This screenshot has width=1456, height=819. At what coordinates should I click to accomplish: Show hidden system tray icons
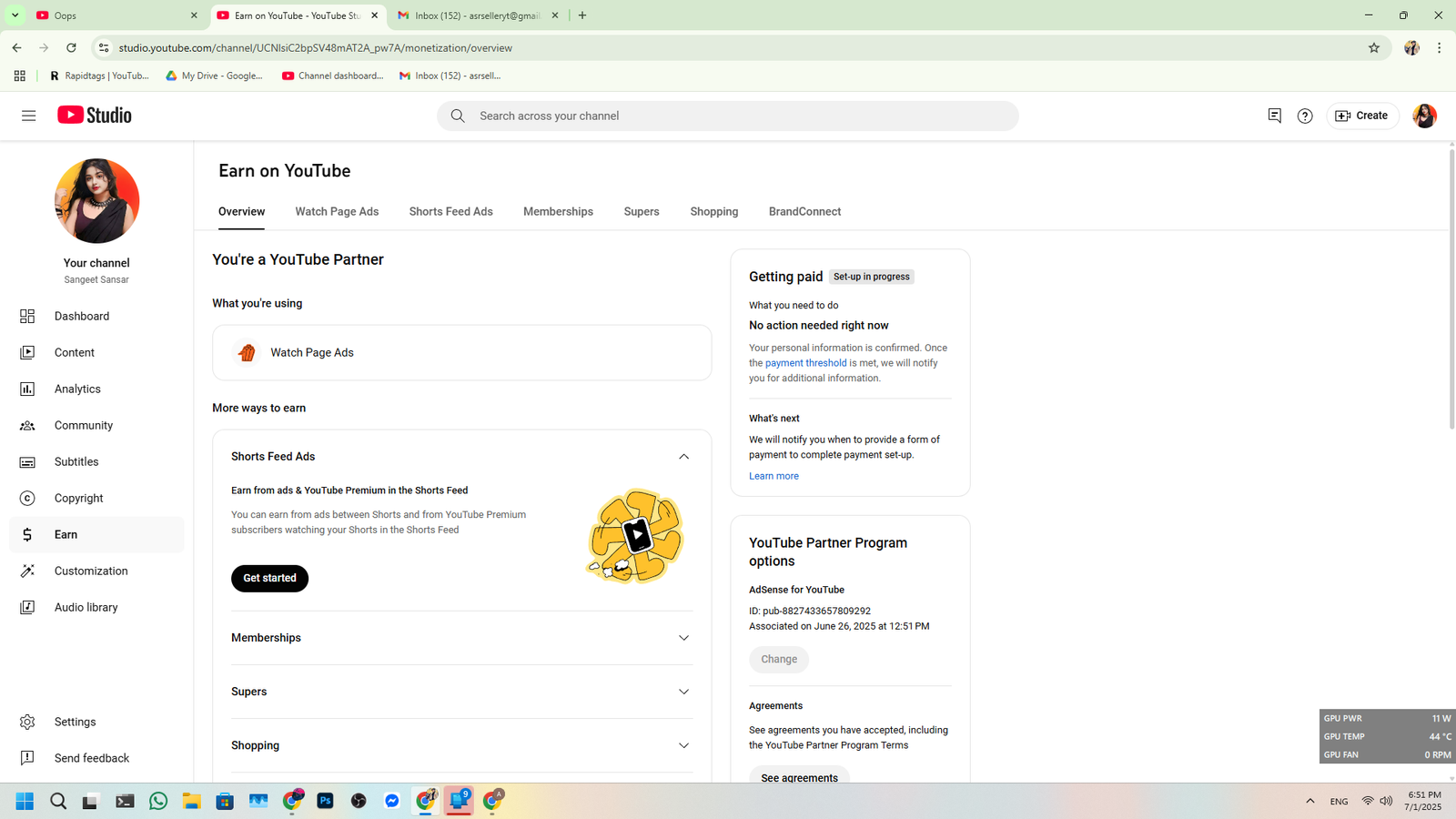(1310, 801)
